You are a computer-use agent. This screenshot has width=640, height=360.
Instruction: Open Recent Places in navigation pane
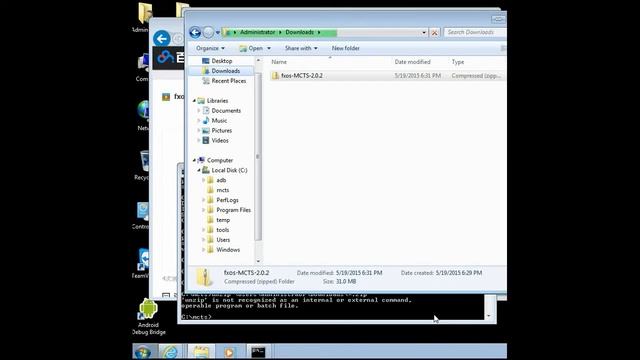pos(229,81)
